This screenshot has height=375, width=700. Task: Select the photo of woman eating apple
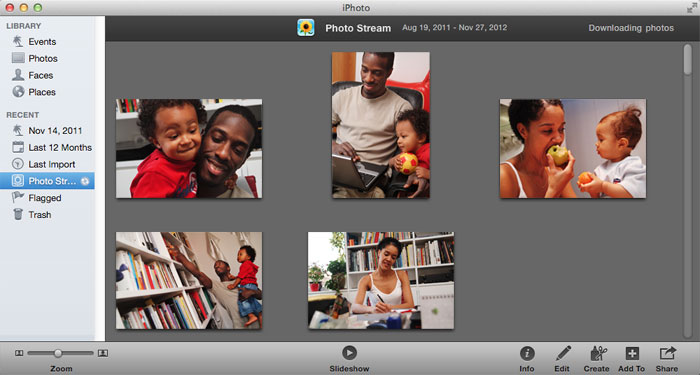(573, 149)
